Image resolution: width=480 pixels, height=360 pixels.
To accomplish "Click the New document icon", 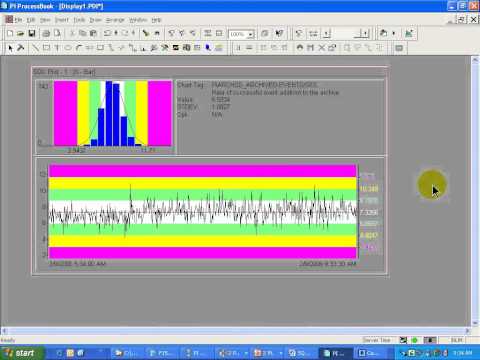I will [10, 33].
